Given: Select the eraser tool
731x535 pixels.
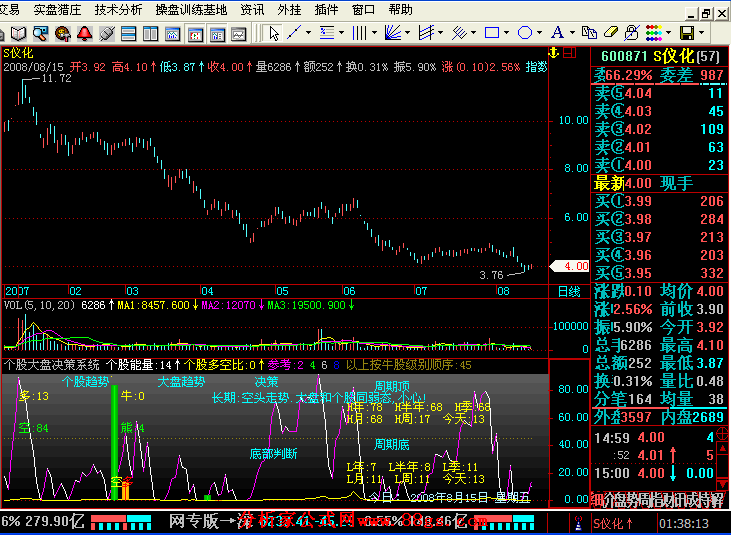Looking at the screenshot, I should [x=611, y=33].
